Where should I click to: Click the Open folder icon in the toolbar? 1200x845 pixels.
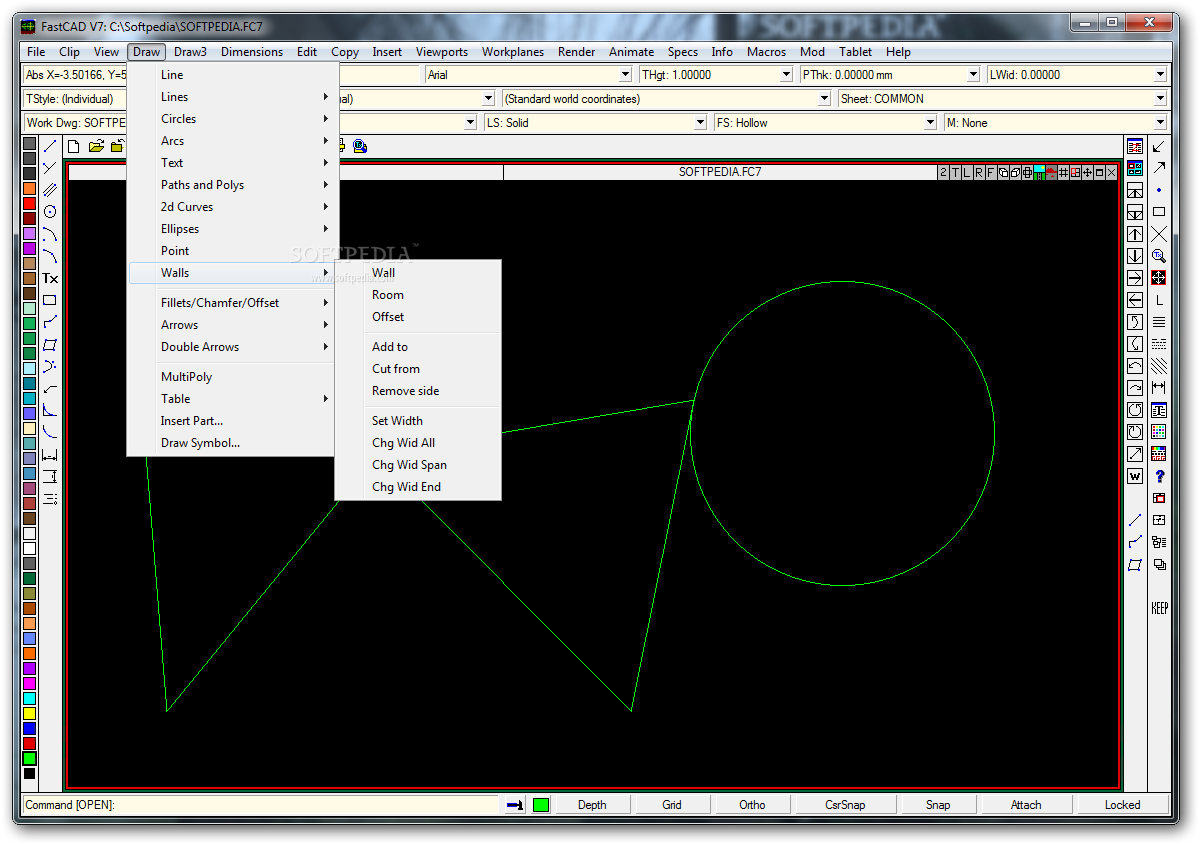tap(96, 146)
